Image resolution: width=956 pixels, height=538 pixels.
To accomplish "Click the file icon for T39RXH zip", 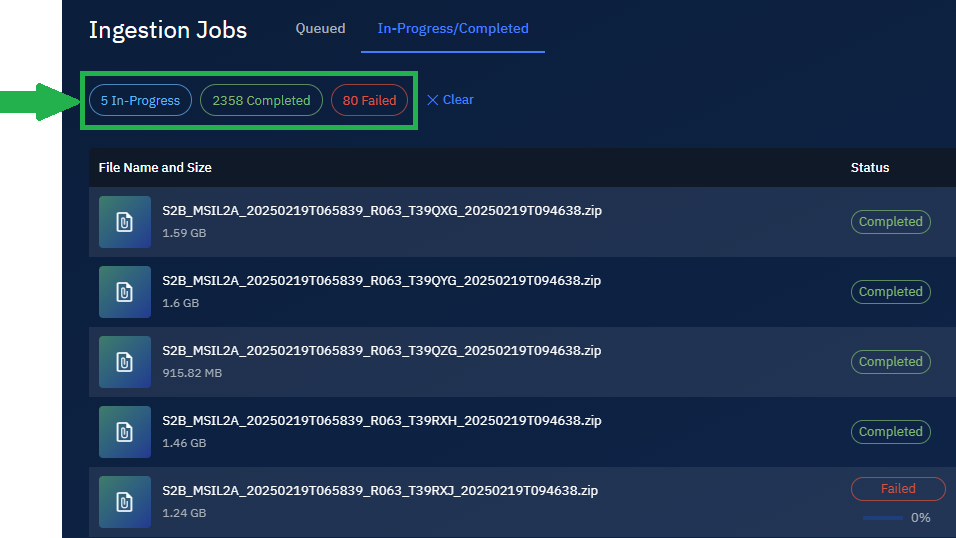I will tap(125, 432).
